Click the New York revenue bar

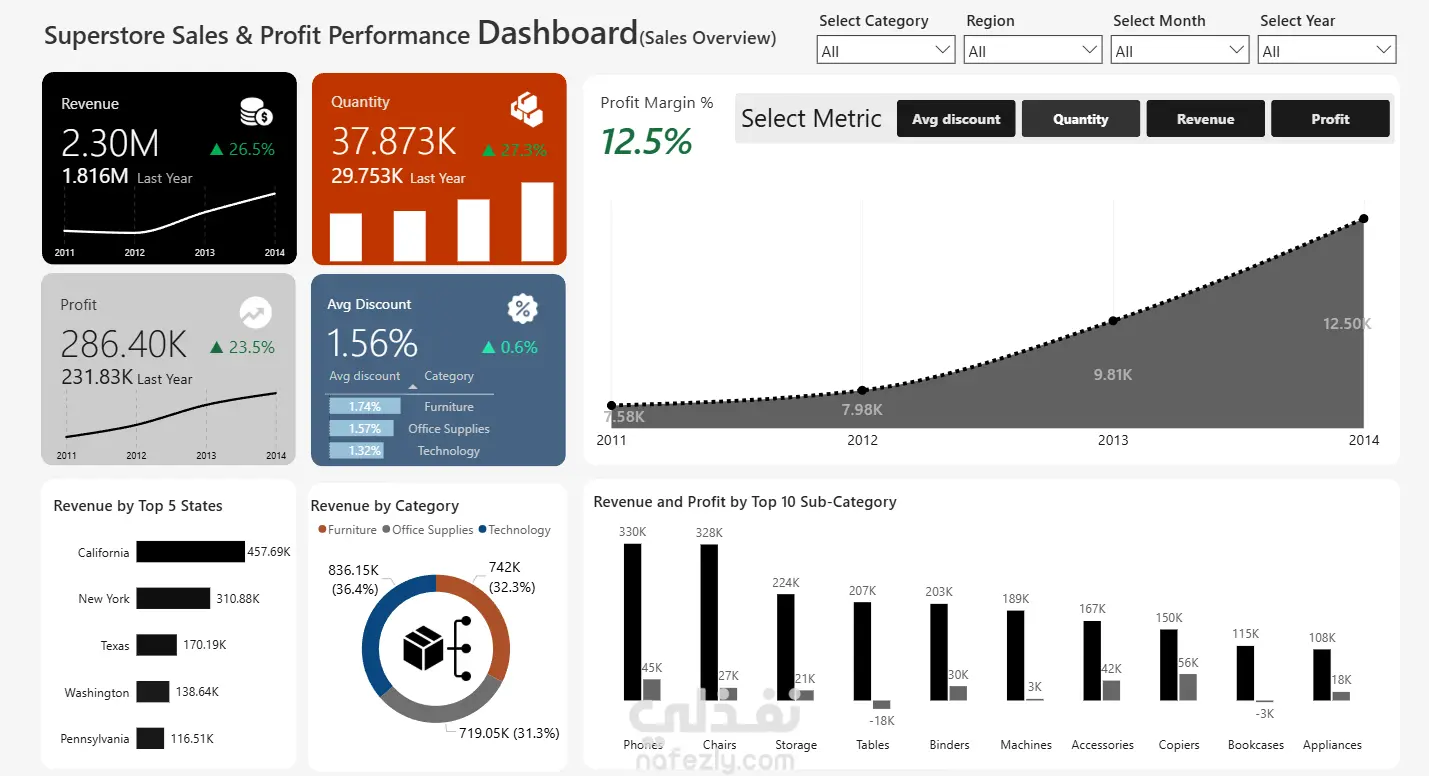pos(174,598)
